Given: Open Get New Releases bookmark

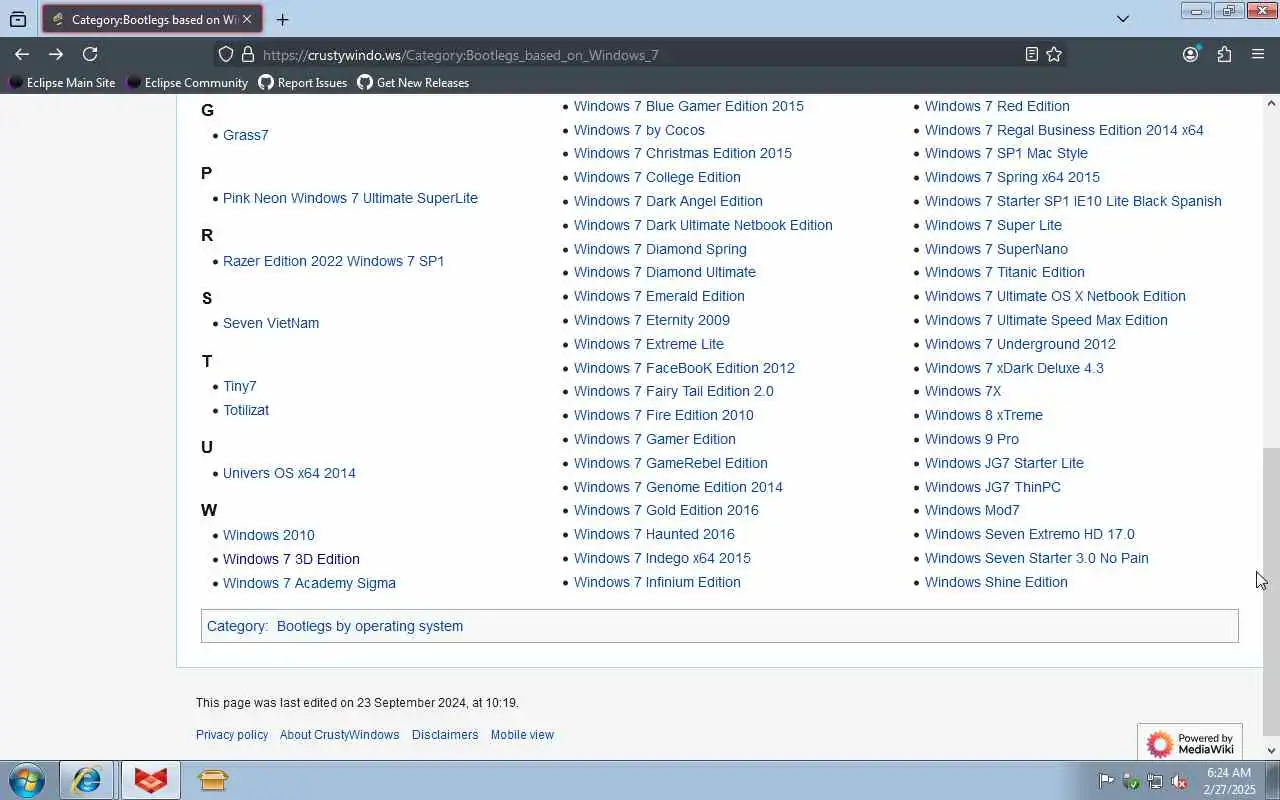Looking at the screenshot, I should (413, 83).
